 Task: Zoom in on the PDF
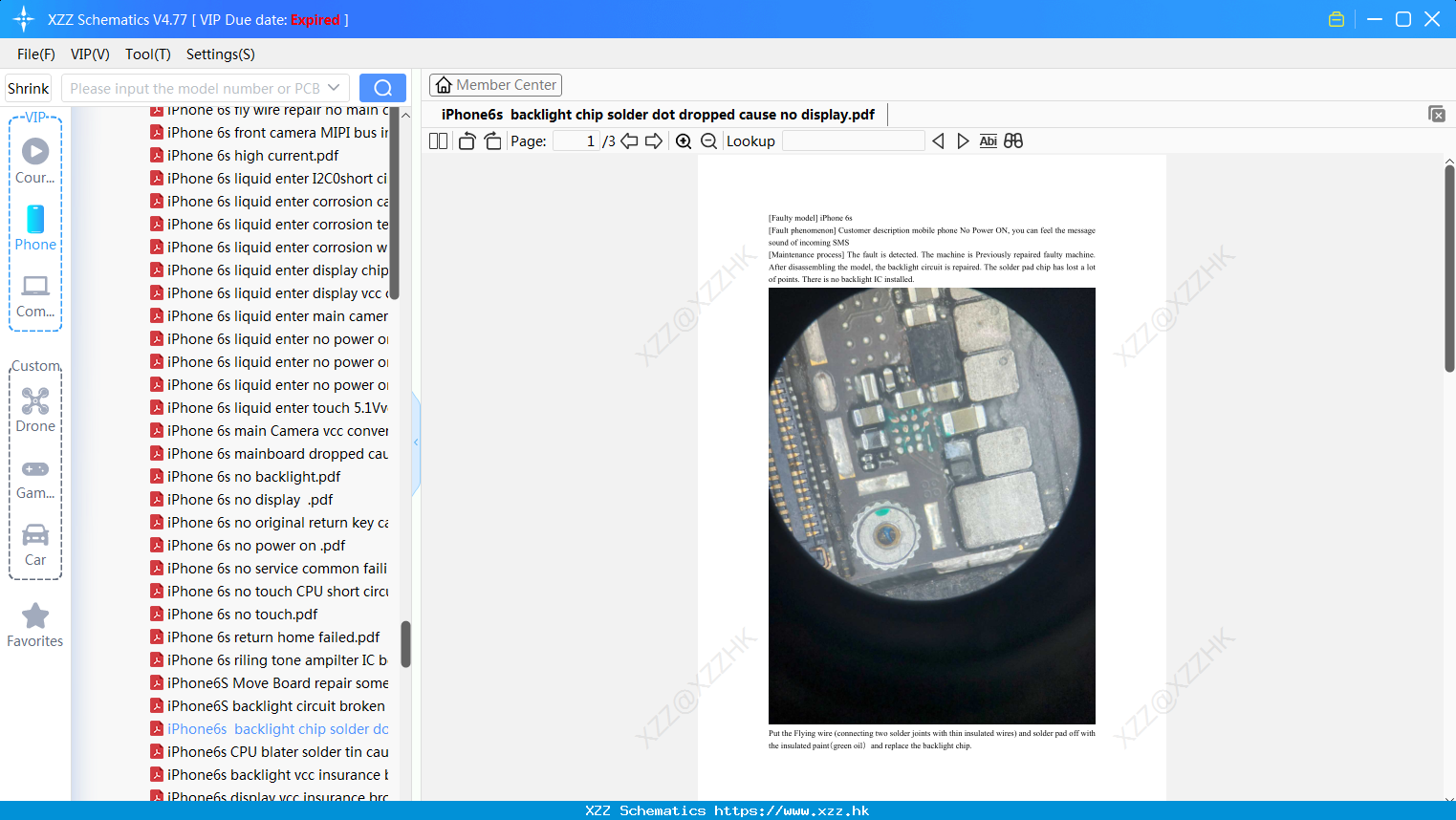pos(684,140)
